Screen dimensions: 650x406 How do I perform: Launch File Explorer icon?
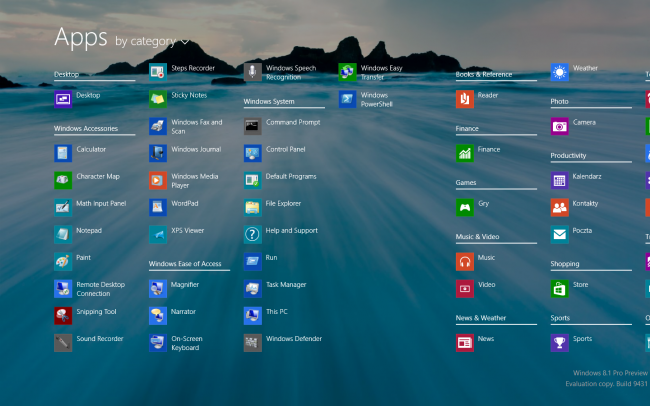[252, 207]
